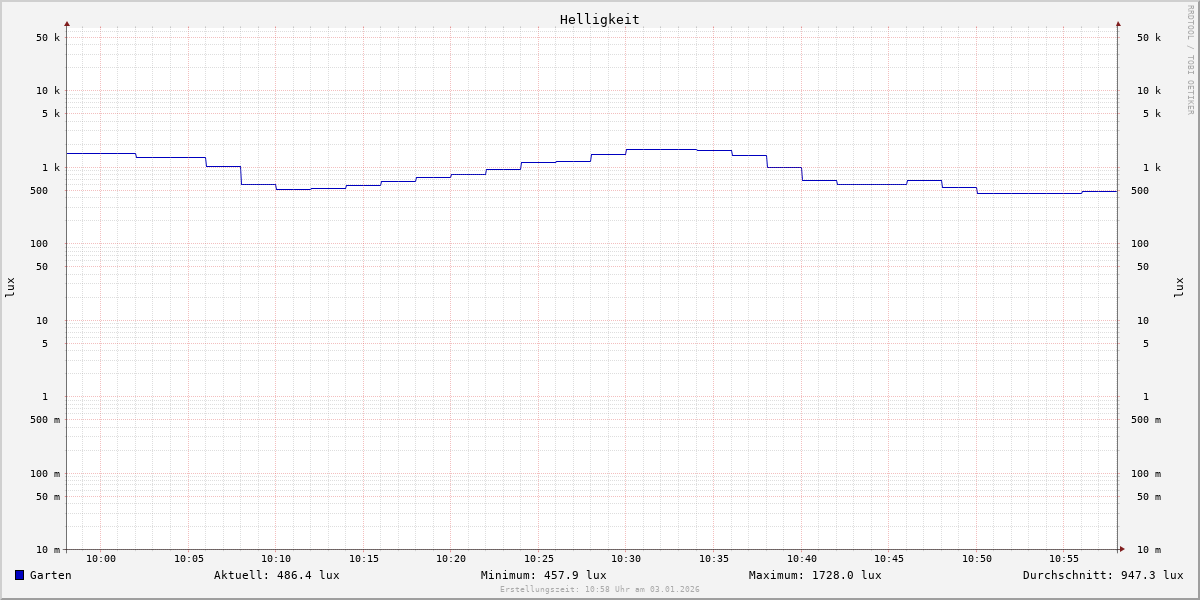Click the Aktuell: 486.4 lux value
Image resolution: width=1200 pixels, height=600 pixels.
click(276, 575)
